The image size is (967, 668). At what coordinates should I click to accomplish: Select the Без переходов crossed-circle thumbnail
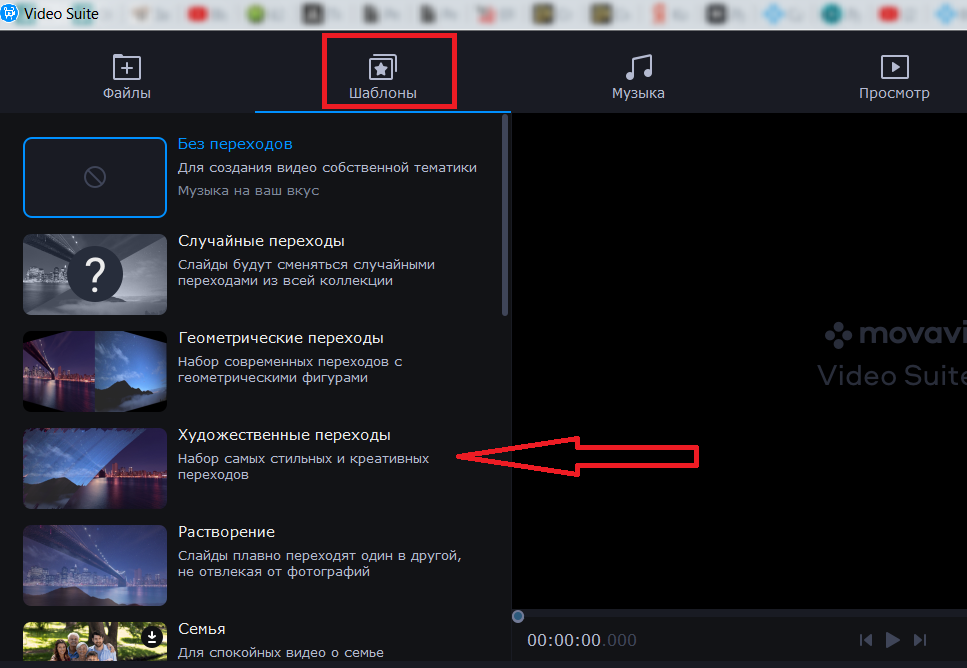[x=95, y=177]
